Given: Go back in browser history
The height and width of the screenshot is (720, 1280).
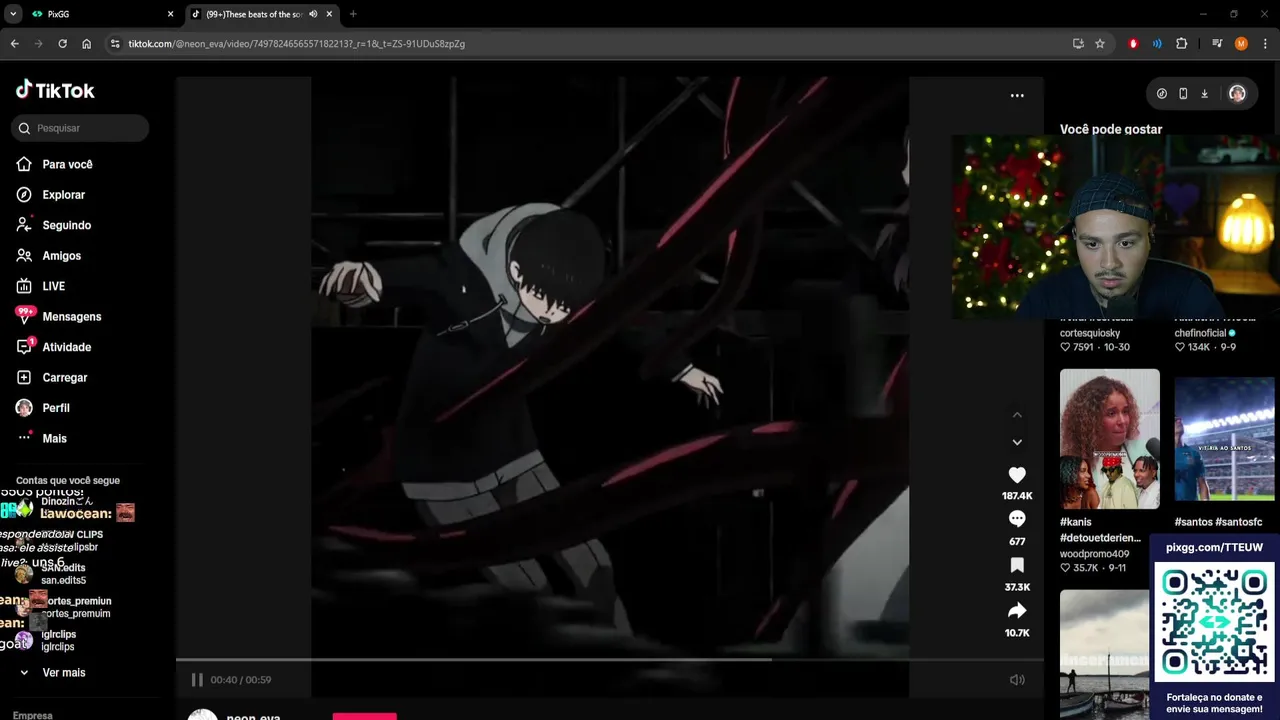Looking at the screenshot, I should pos(14,44).
